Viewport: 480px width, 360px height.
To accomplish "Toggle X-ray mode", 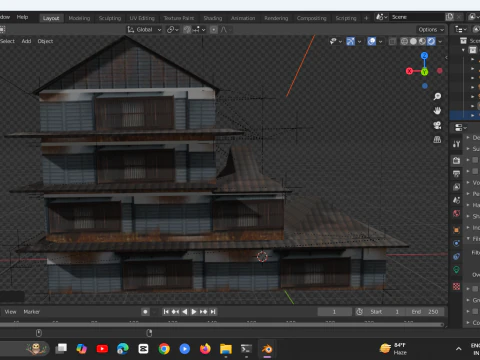I will point(392,41).
